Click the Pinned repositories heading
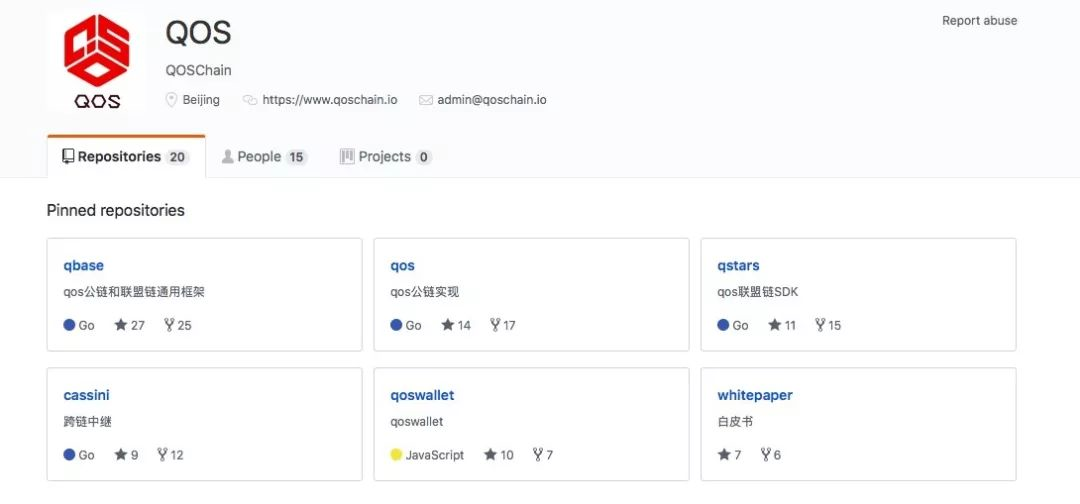Viewport: 1080px width, 504px height. click(x=116, y=211)
